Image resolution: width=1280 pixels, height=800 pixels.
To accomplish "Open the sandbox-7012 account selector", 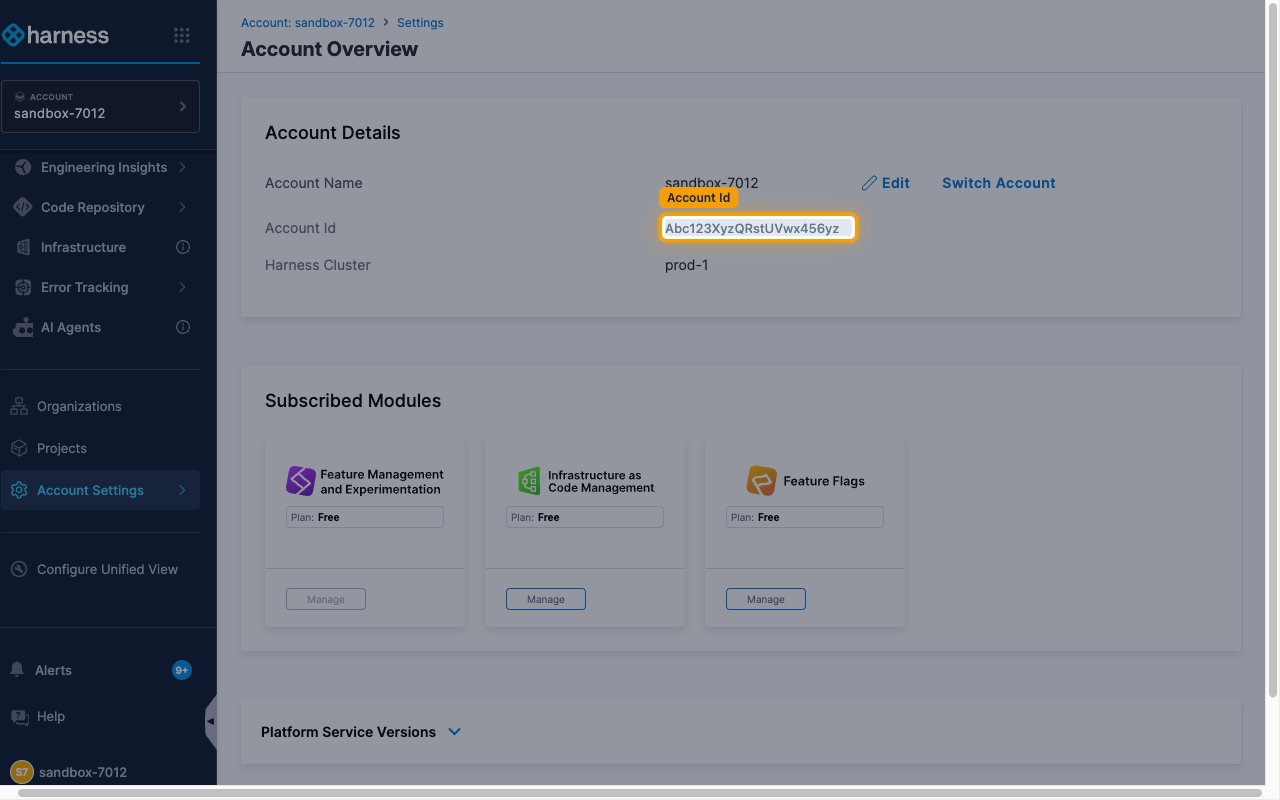I will 100,106.
